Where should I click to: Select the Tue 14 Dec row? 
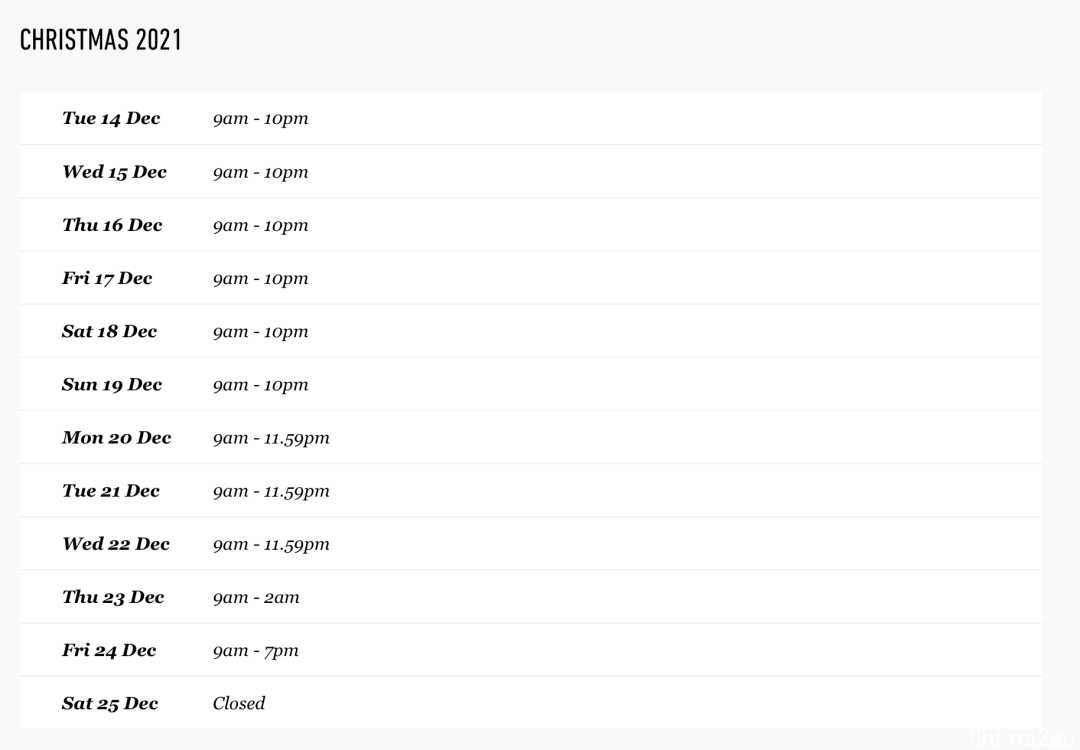tap(530, 118)
